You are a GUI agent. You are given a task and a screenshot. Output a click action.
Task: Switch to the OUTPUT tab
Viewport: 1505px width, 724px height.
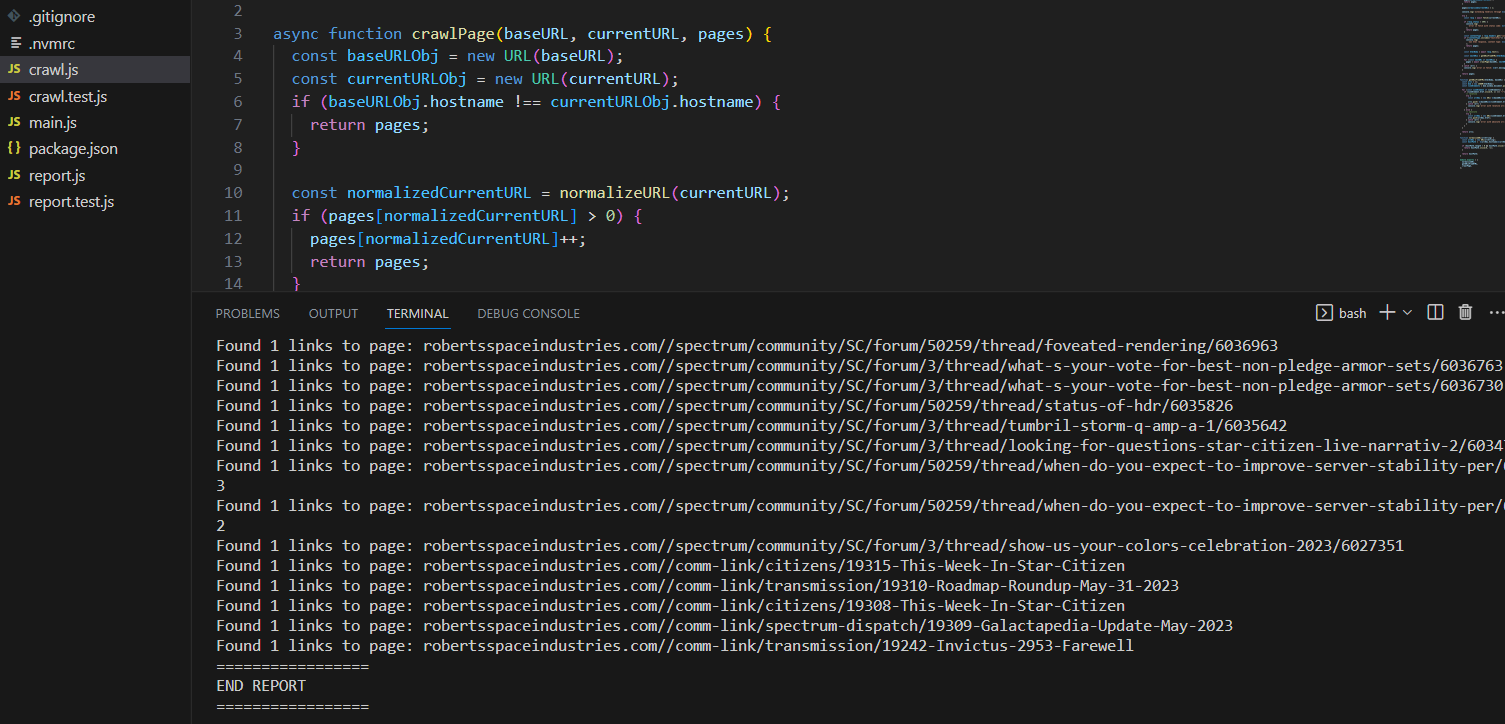[333, 314]
